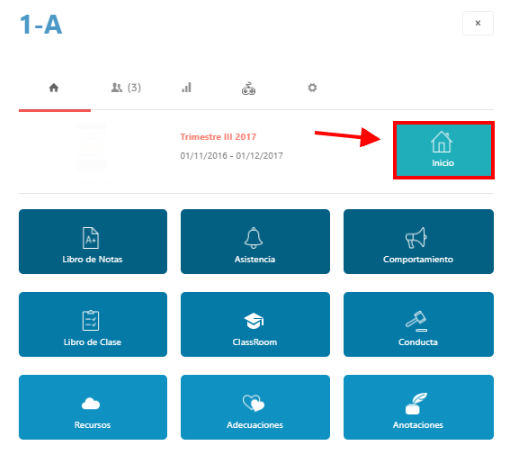Open Conducta gavel tile
Screen dimensions: 505x456
click(418, 324)
